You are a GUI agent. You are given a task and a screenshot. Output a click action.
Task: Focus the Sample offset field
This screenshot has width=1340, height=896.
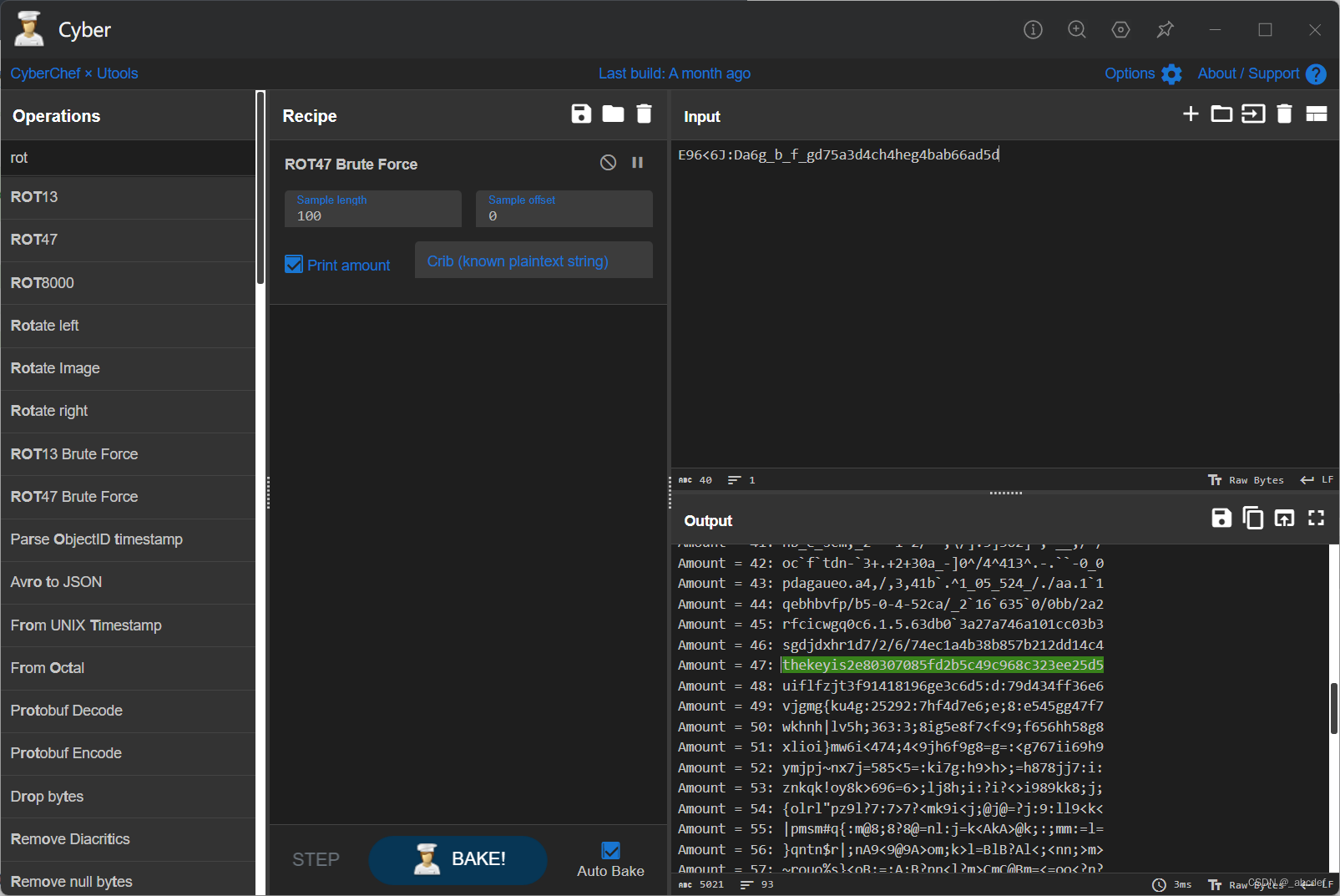click(564, 209)
